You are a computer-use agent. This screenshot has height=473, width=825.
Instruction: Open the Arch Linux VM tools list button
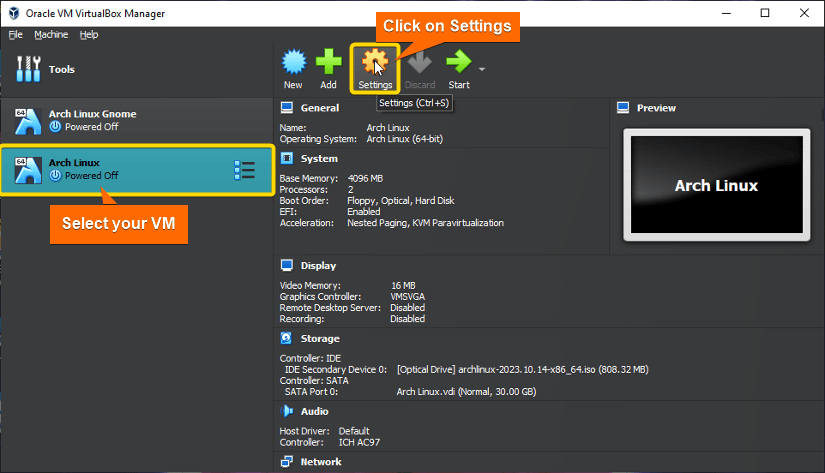click(245, 170)
